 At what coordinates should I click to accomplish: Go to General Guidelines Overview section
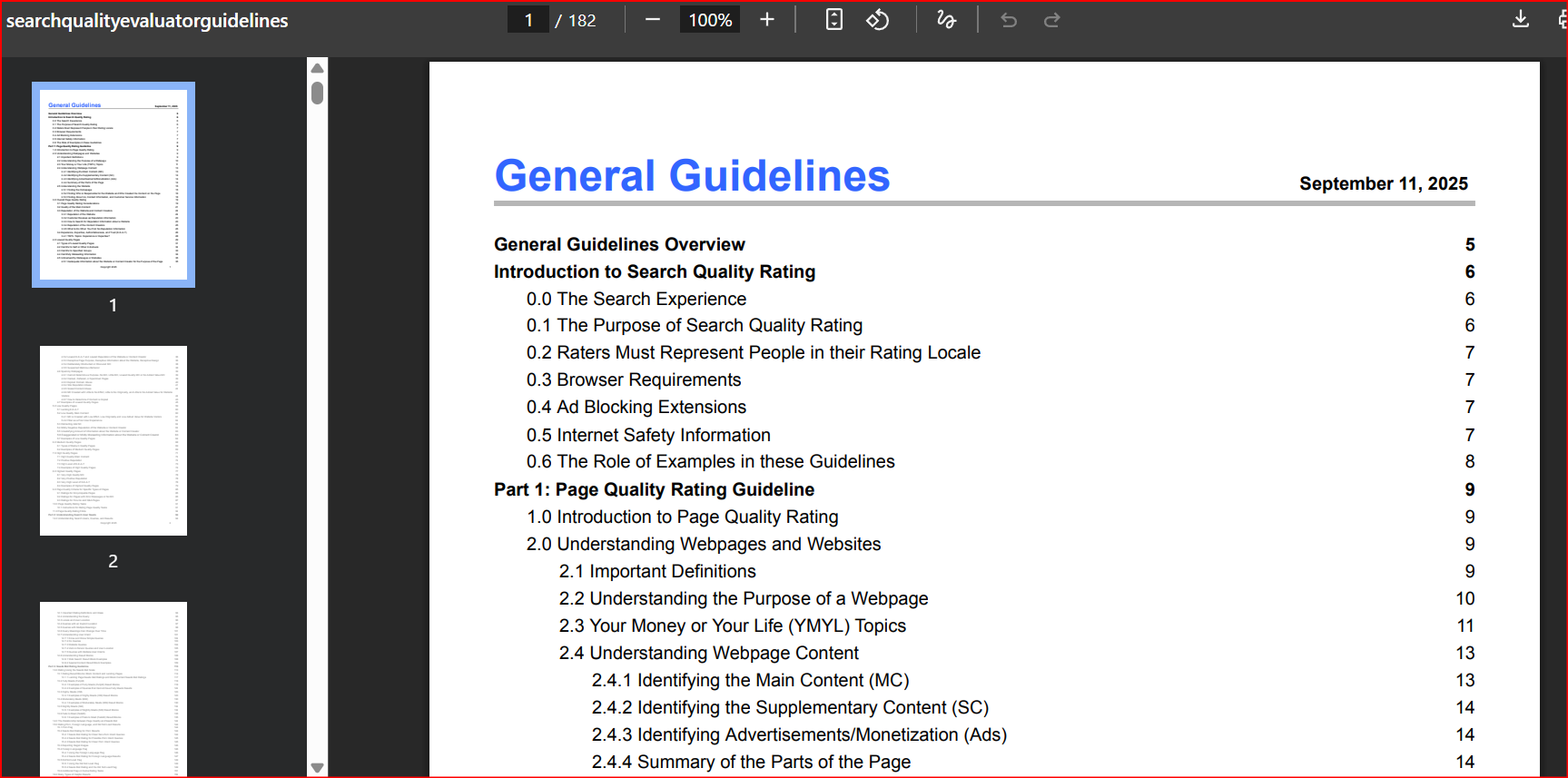point(619,244)
